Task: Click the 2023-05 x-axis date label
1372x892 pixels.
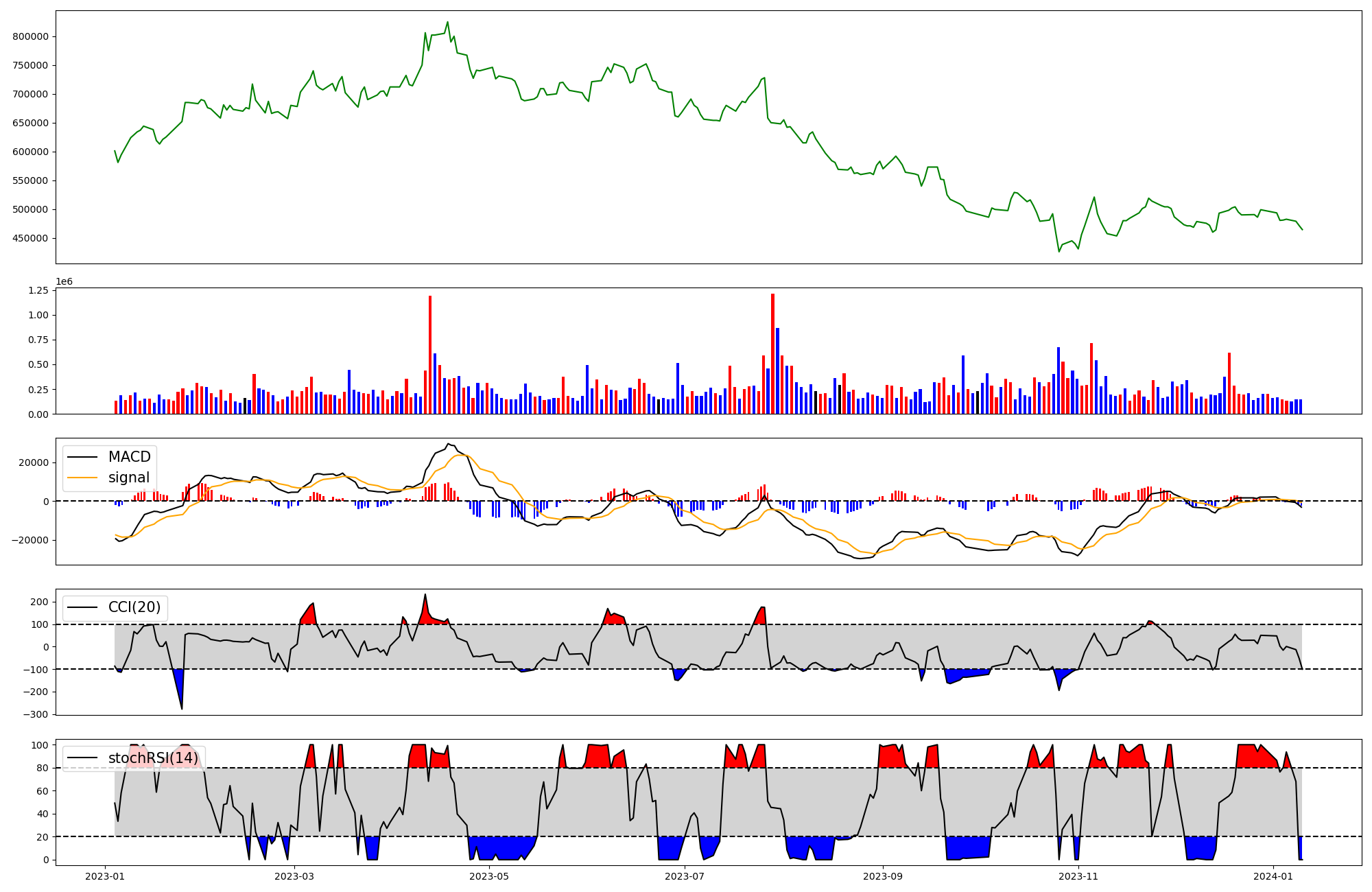Action: [x=489, y=876]
